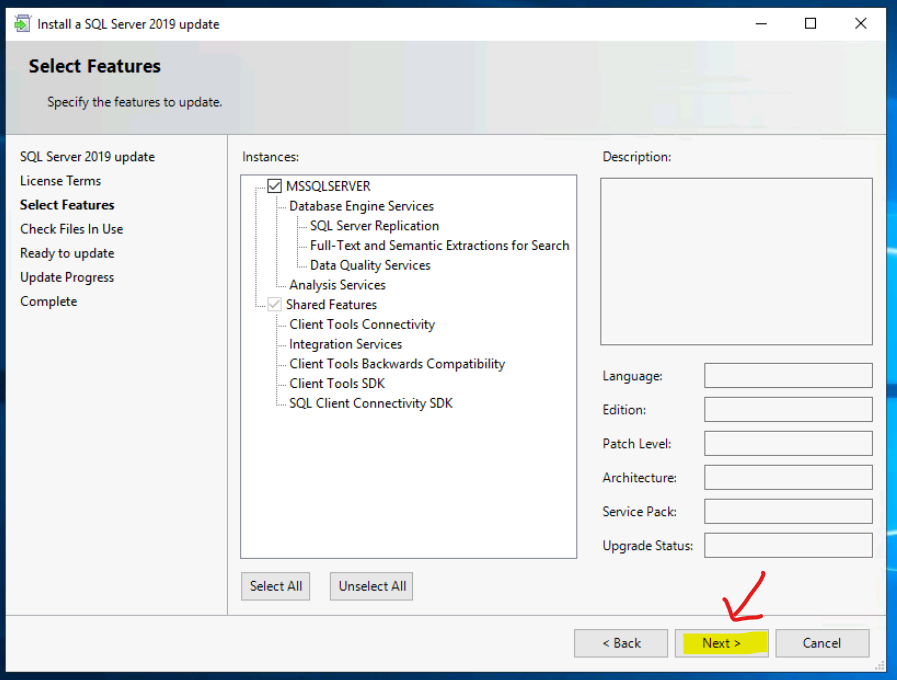The width and height of the screenshot is (897, 680).
Task: Click the Ready to update step
Action: tap(67, 253)
